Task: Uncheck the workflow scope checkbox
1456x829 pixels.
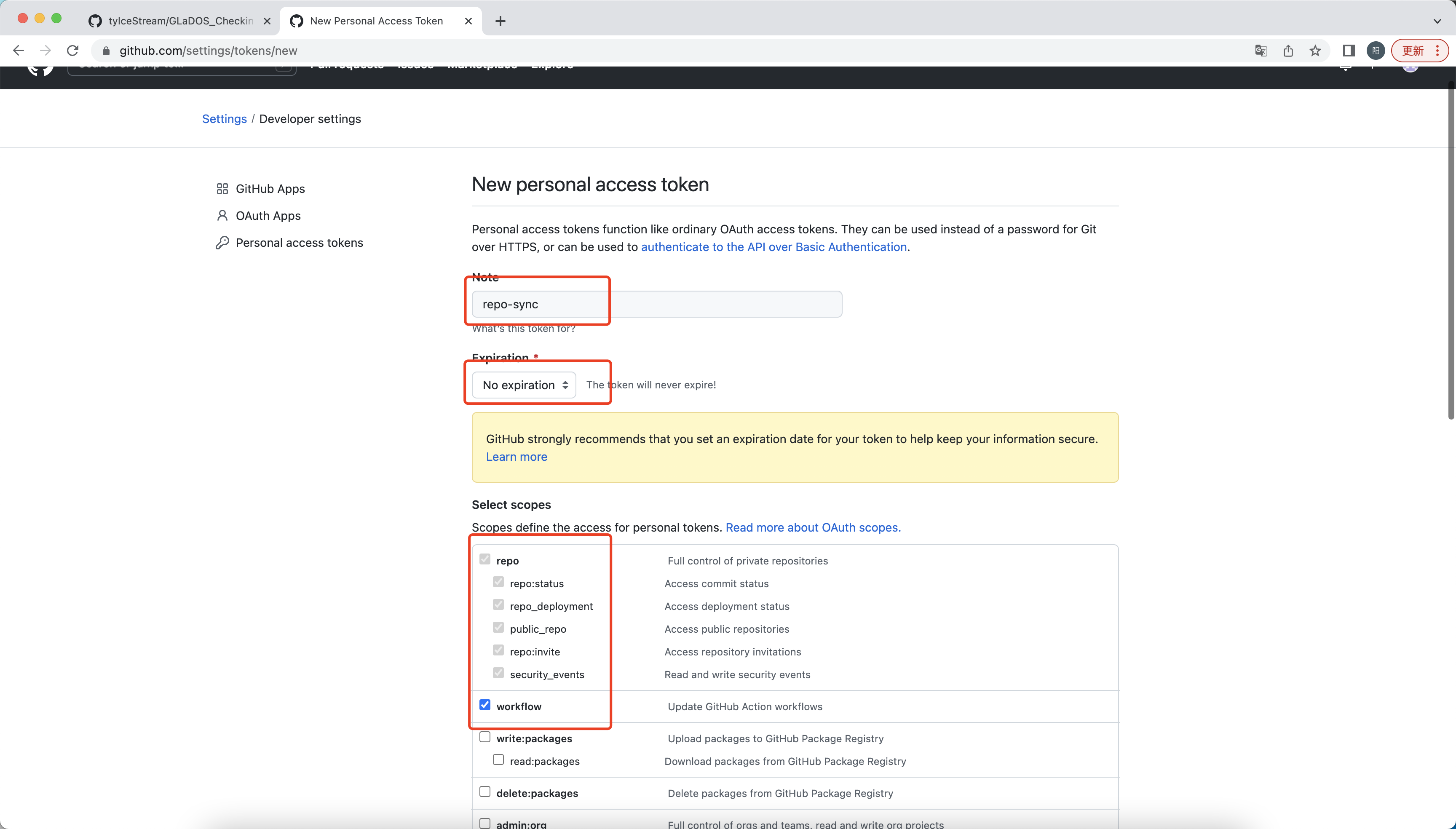Action: pos(484,705)
